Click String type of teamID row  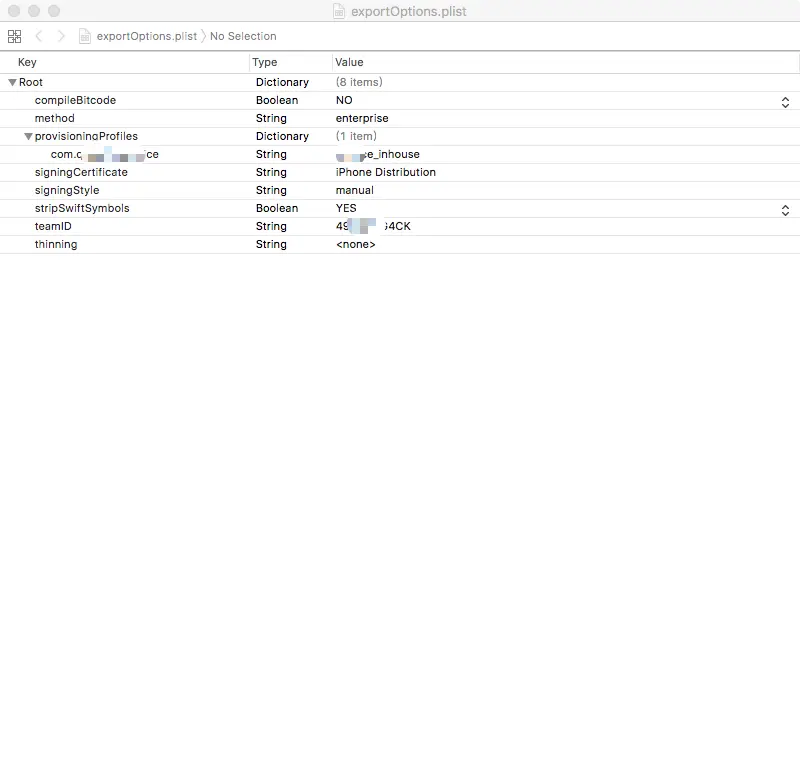(271, 226)
